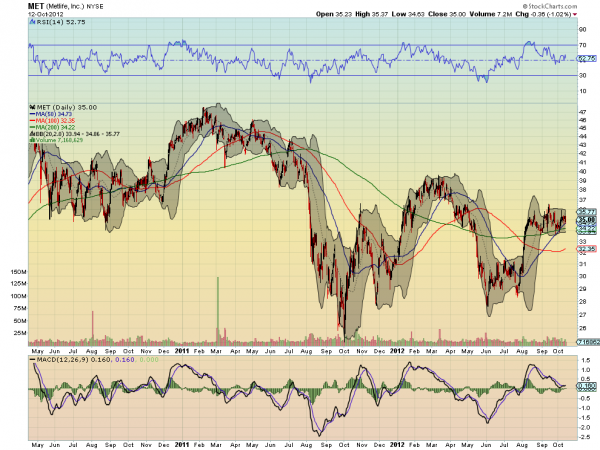Click the 35.77 upper band price tag

(x=587, y=212)
